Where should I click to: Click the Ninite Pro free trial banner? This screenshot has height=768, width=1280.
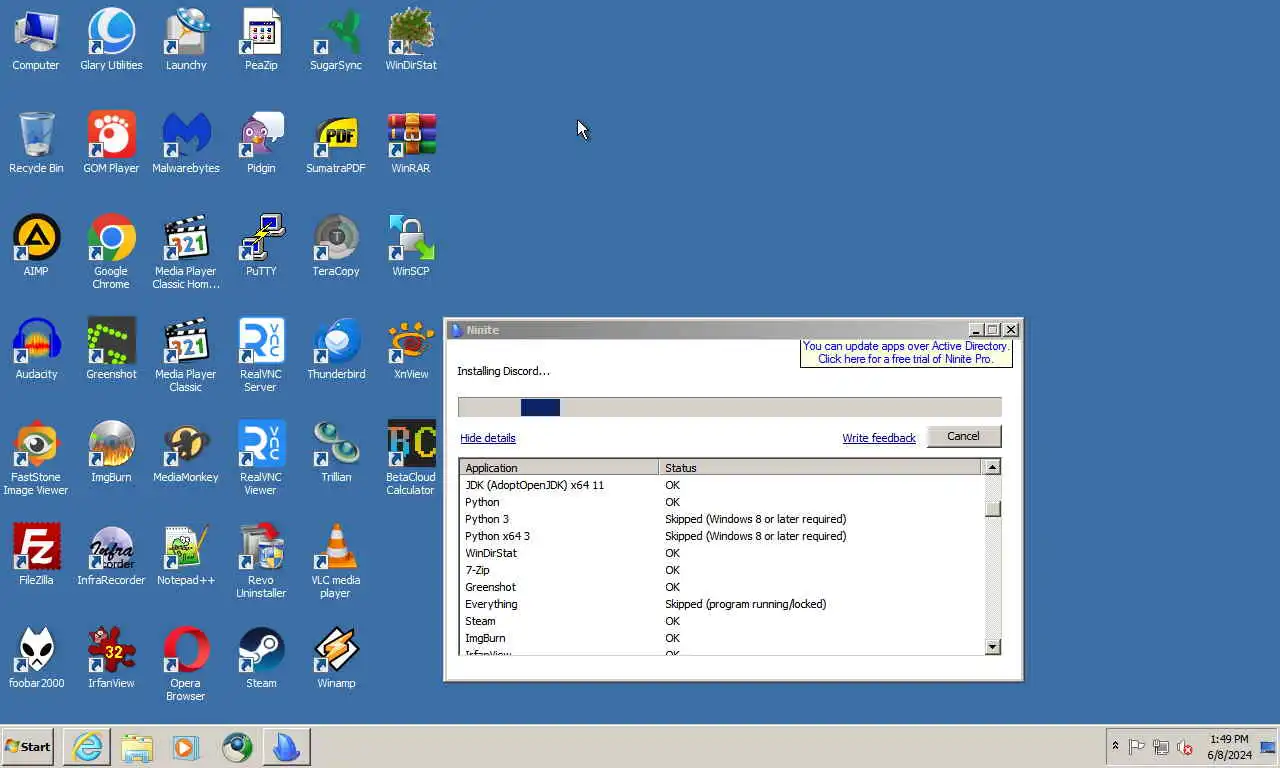point(906,353)
